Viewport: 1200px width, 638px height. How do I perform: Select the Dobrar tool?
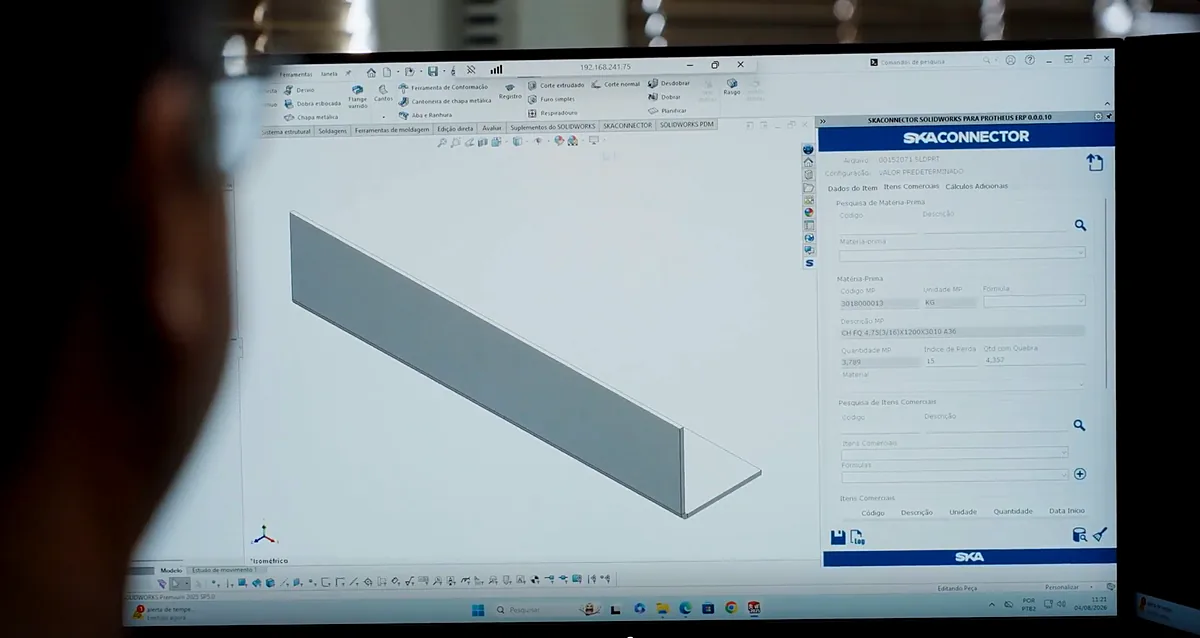664,97
